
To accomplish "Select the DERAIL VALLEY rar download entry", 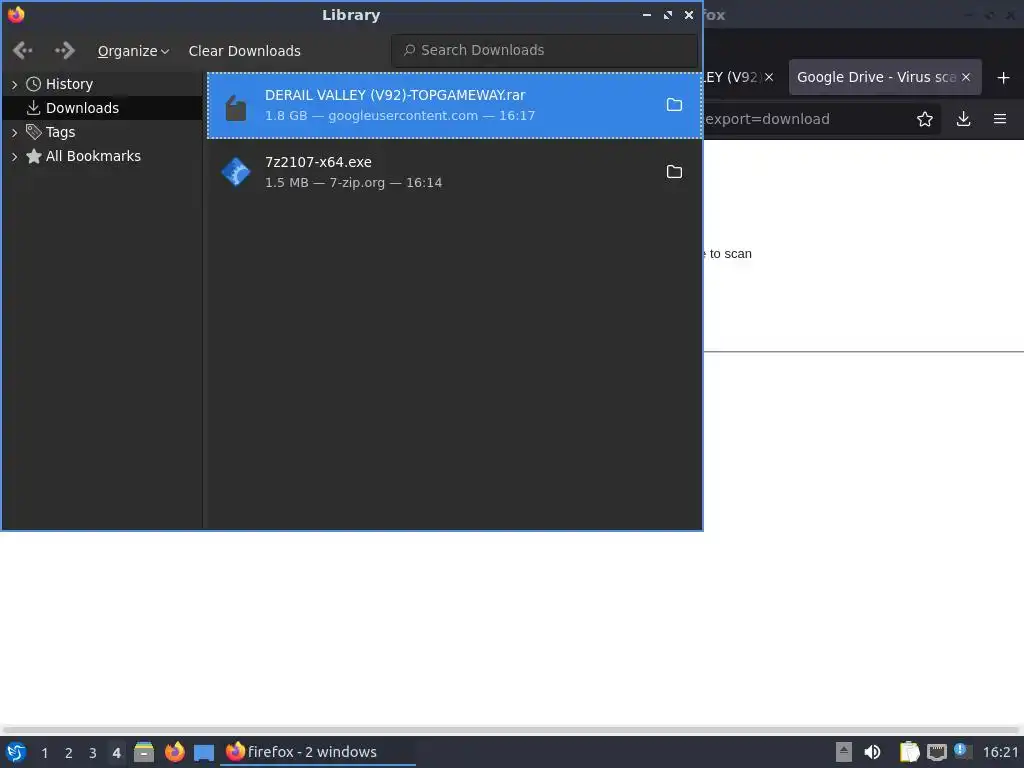I will (455, 105).
